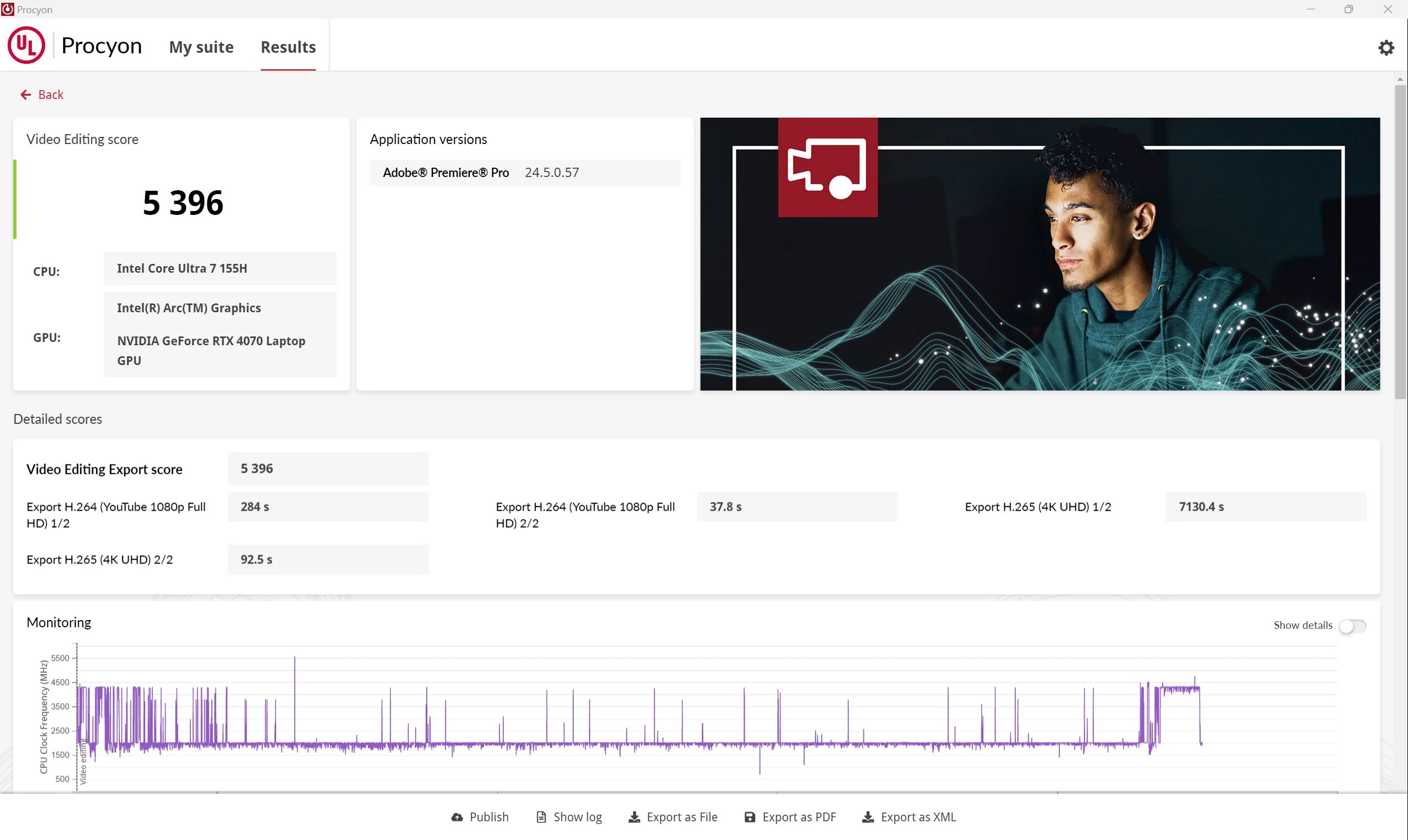Click Export H.265 (4K UHD) 1/2 label
Image resolution: width=1408 pixels, height=840 pixels.
(x=1038, y=507)
